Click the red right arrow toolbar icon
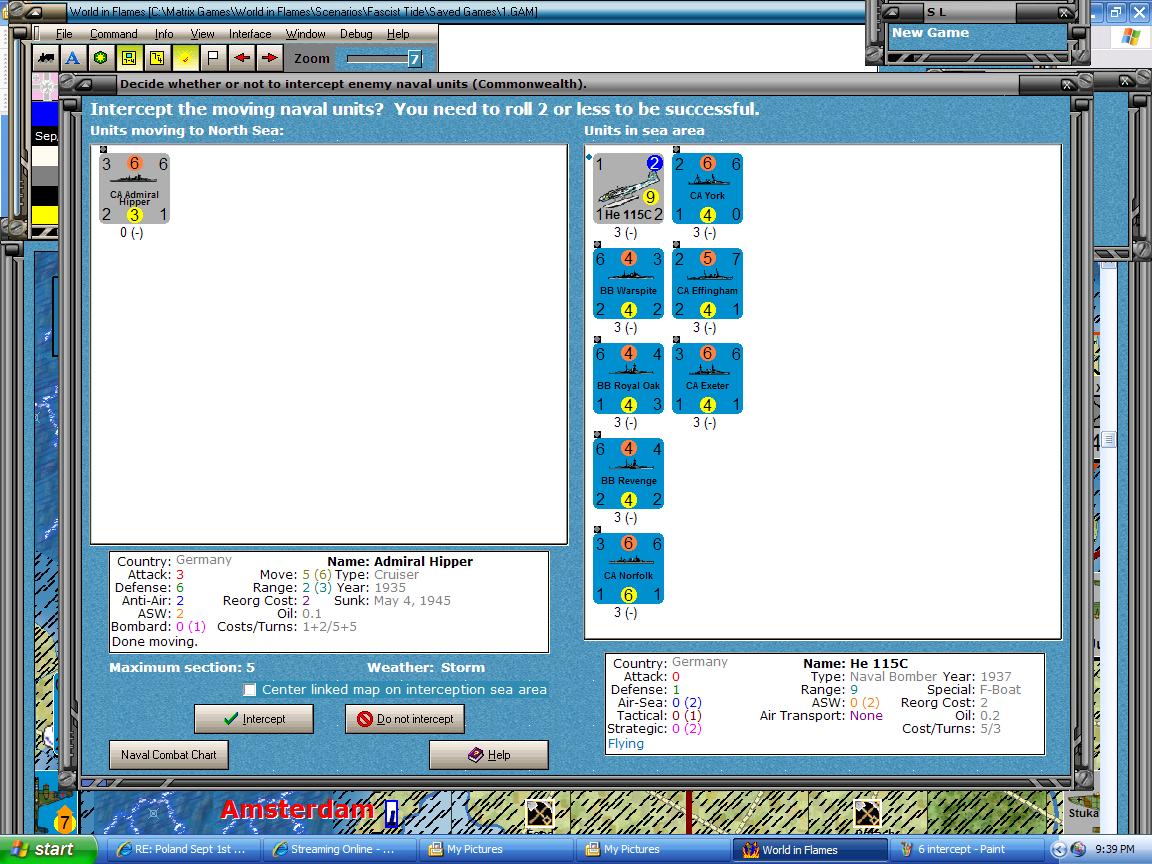Viewport: 1152px width, 864px height. [269, 58]
